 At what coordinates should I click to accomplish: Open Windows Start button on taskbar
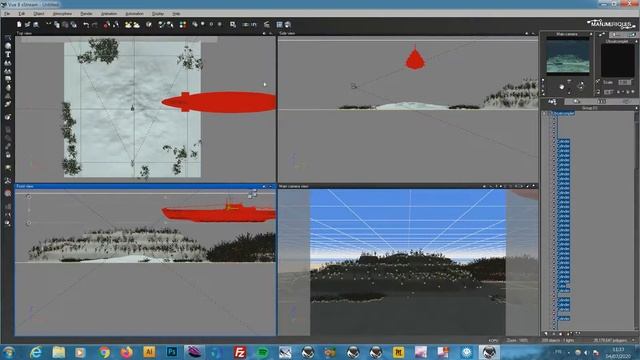[x=9, y=352]
